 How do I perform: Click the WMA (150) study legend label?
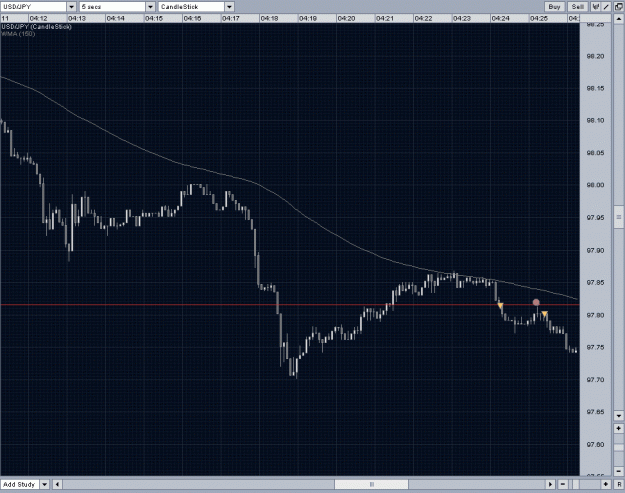pos(18,34)
